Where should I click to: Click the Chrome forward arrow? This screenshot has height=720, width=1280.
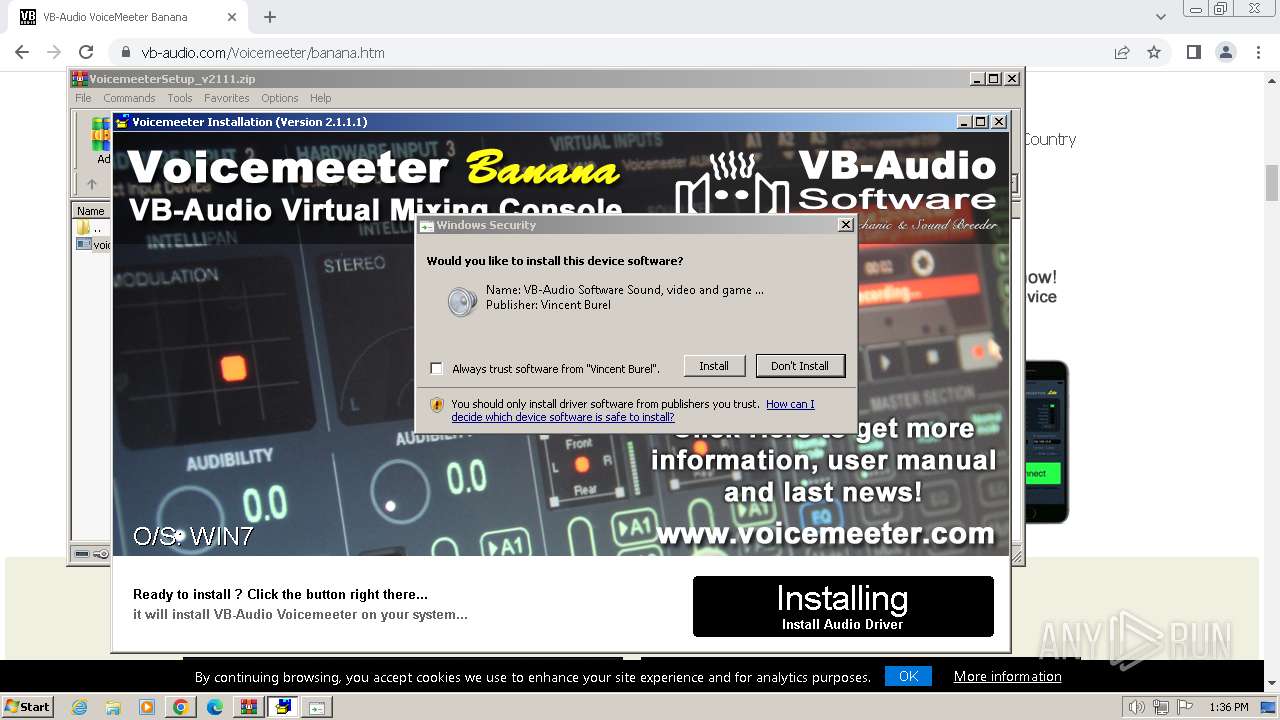click(x=54, y=52)
